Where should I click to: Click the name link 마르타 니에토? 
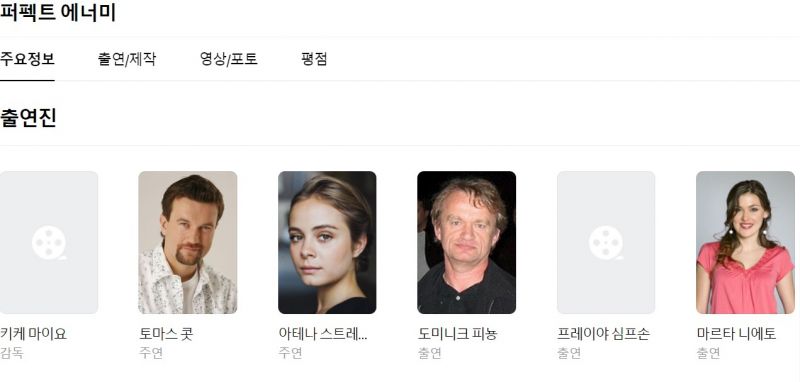pos(736,334)
